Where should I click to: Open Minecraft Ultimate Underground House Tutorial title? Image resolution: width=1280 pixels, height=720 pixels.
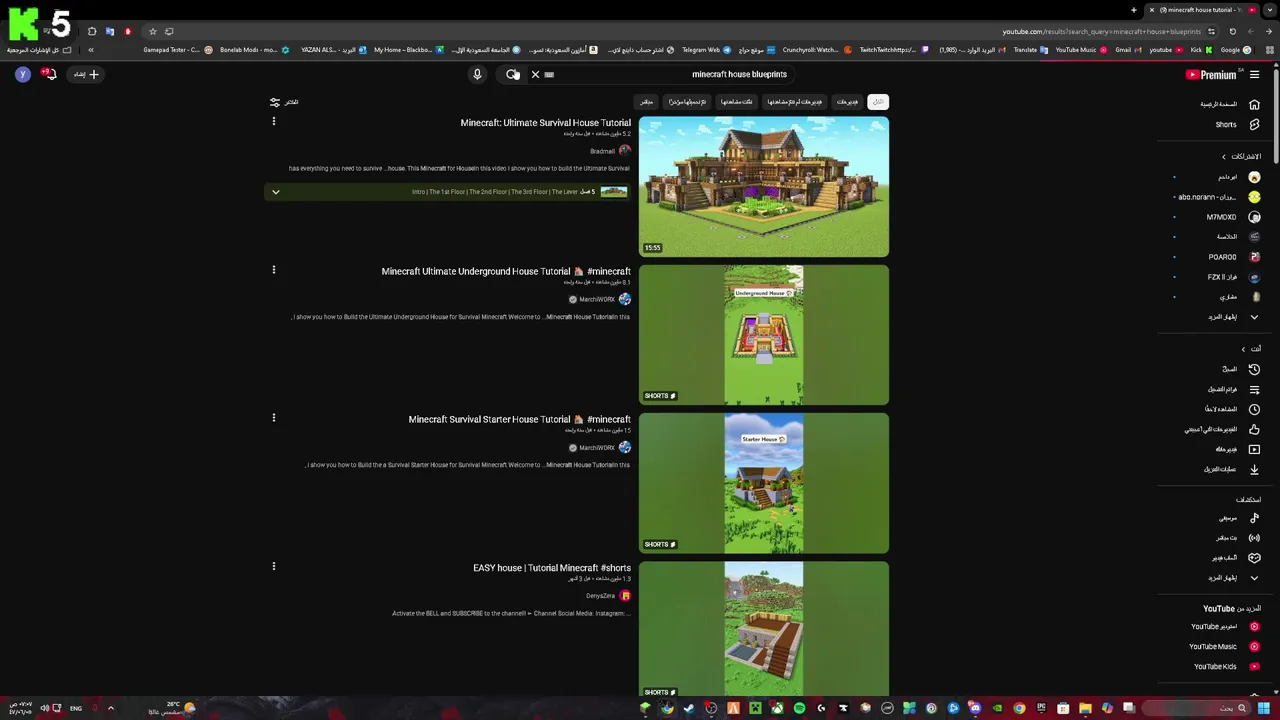click(506, 271)
